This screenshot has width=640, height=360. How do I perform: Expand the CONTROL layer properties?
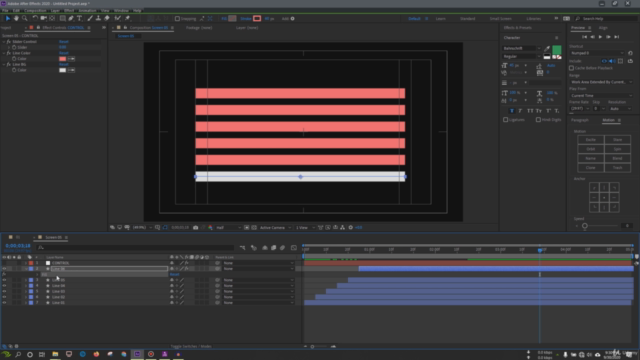(26, 263)
